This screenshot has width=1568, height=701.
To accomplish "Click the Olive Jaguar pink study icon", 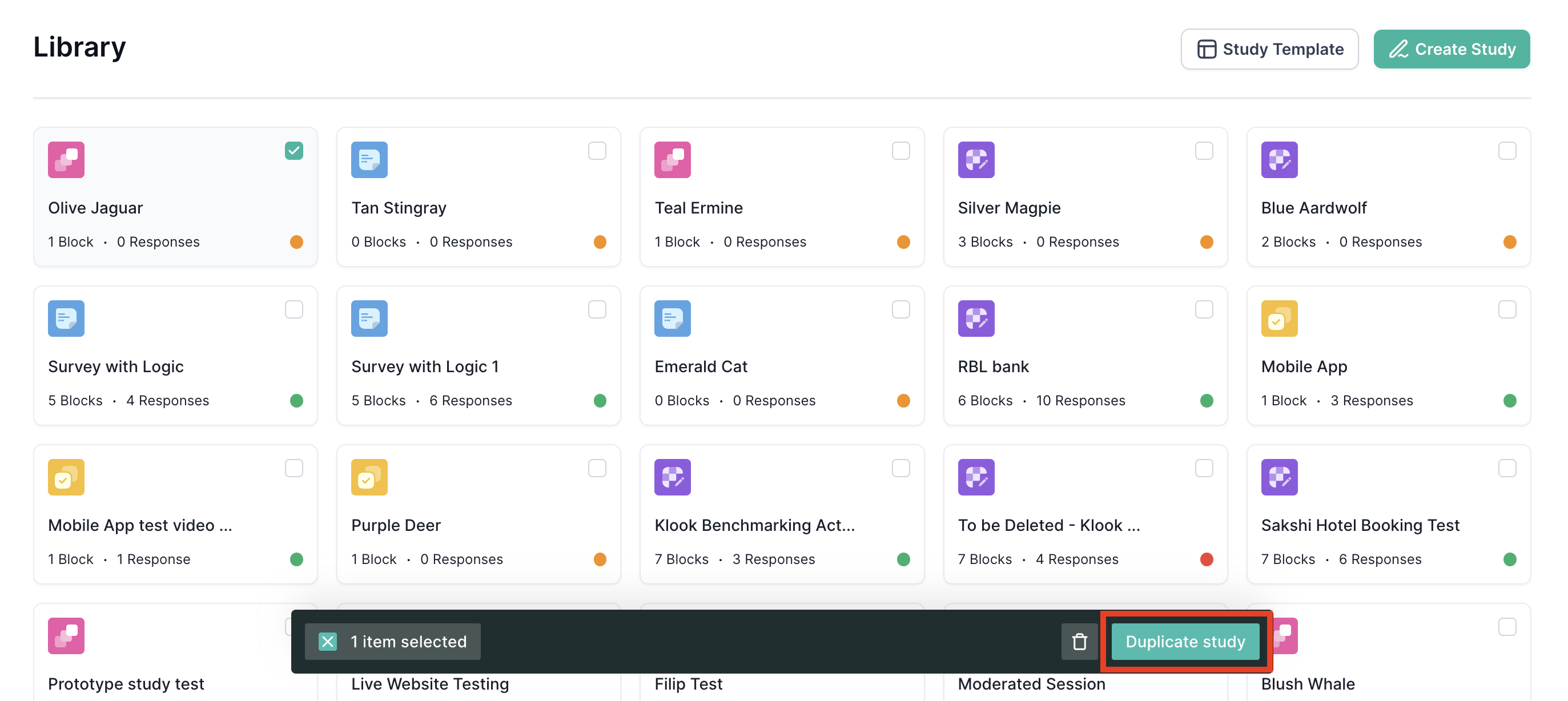I will pyautogui.click(x=66, y=159).
